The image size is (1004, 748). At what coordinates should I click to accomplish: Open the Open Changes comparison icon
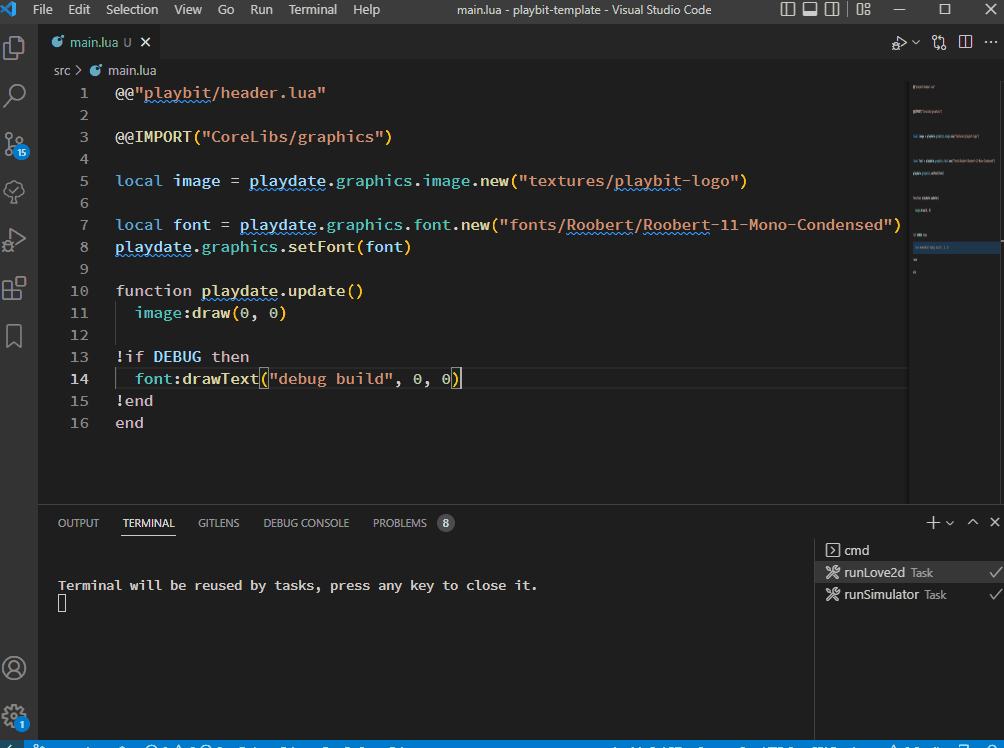938,42
